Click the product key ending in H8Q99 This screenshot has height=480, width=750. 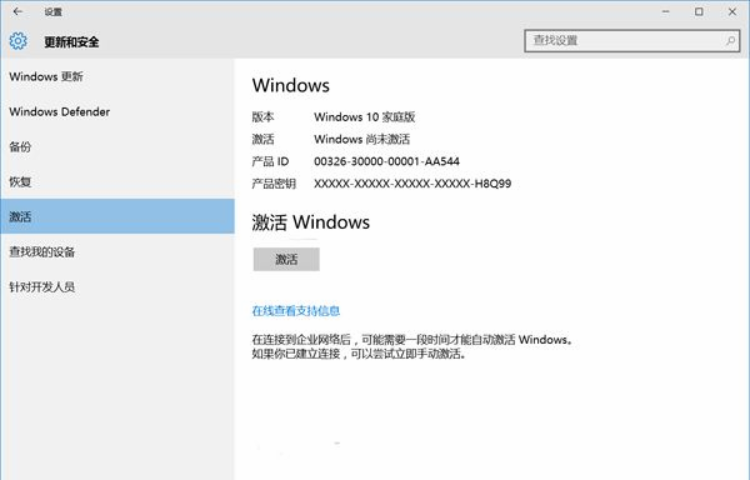[412, 184]
